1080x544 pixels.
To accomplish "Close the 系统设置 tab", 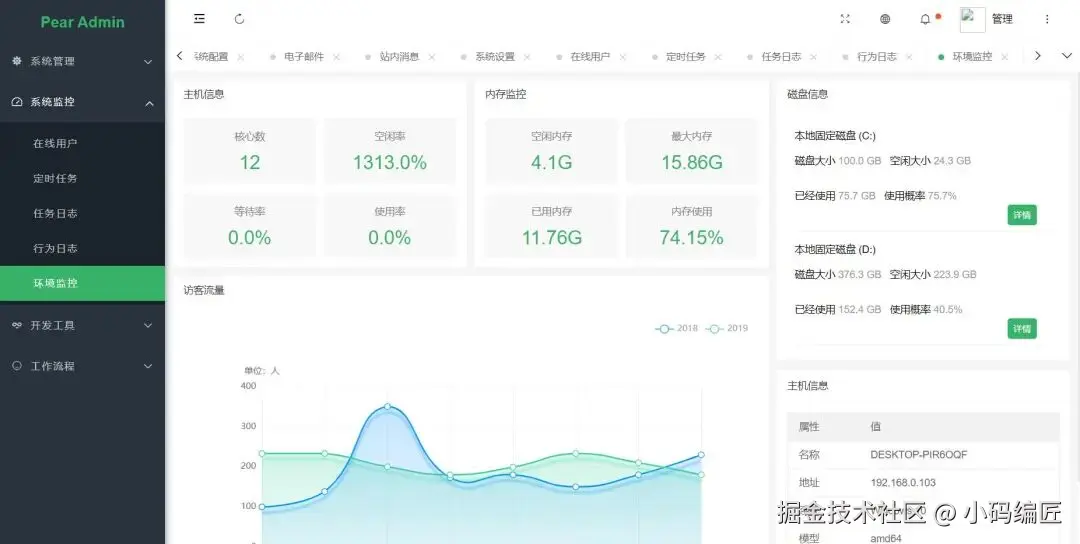I will (527, 57).
